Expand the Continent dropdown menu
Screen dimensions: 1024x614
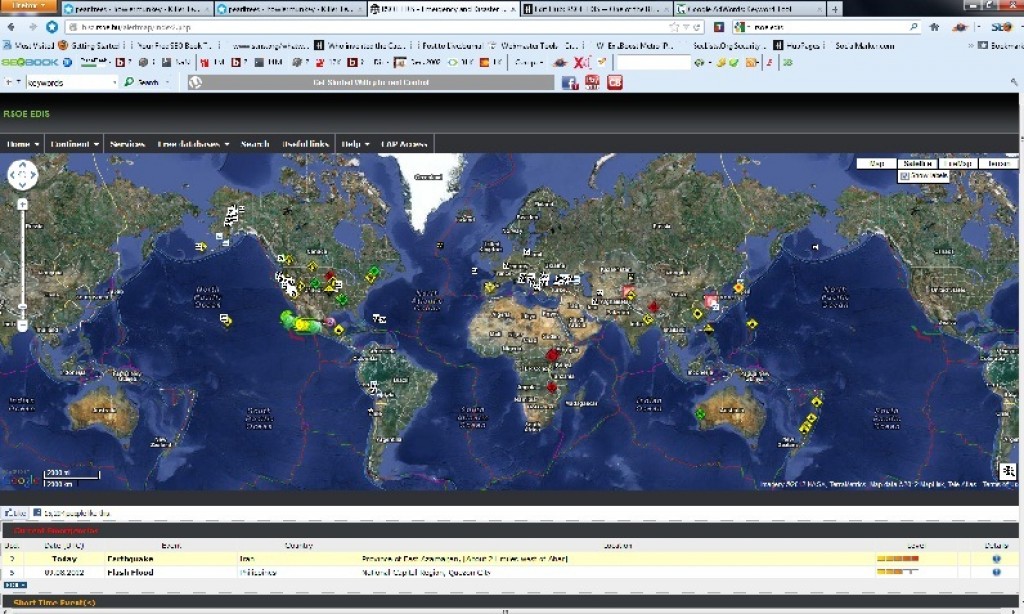tap(75, 144)
